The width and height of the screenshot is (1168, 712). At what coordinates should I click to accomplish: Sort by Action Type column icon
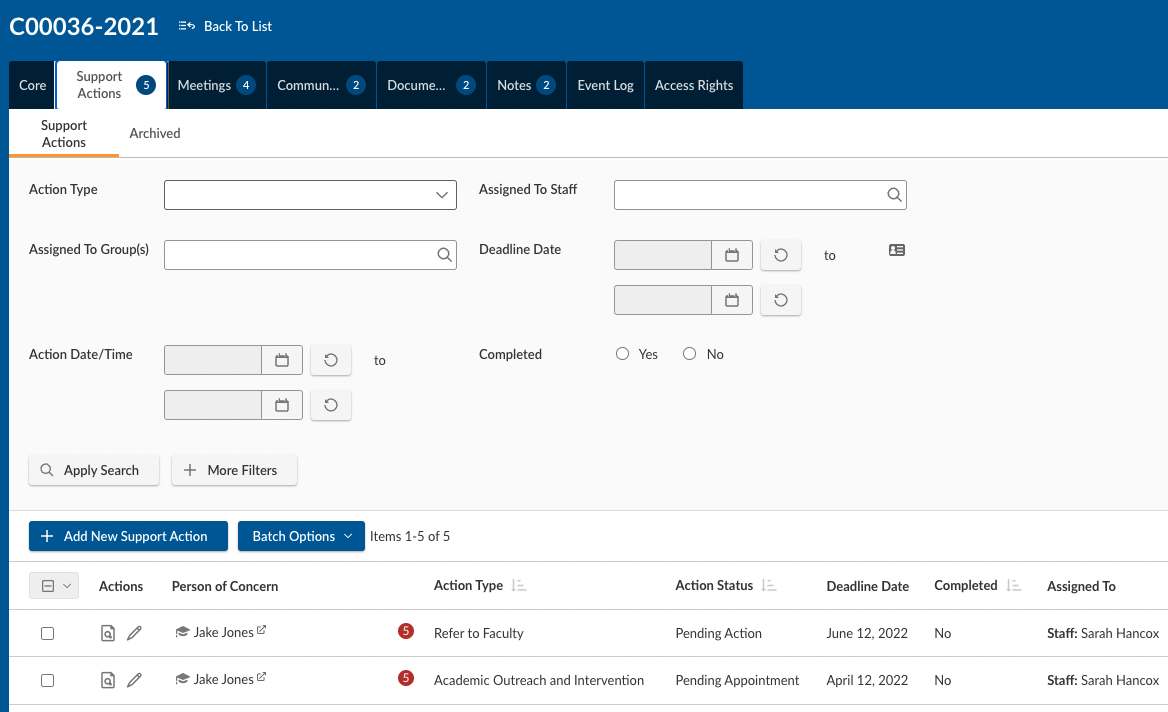pyautogui.click(x=518, y=586)
